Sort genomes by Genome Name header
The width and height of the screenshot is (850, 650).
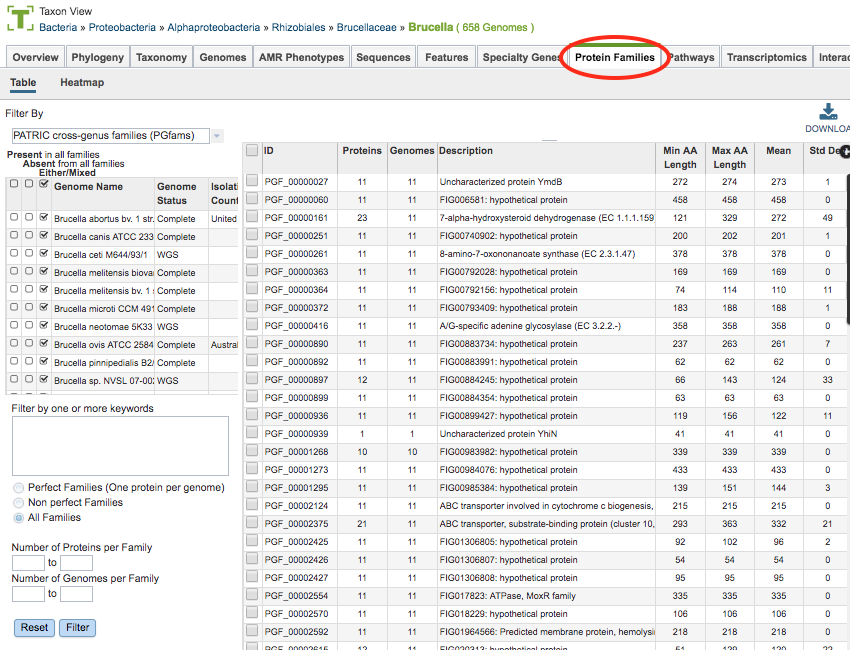(x=103, y=194)
